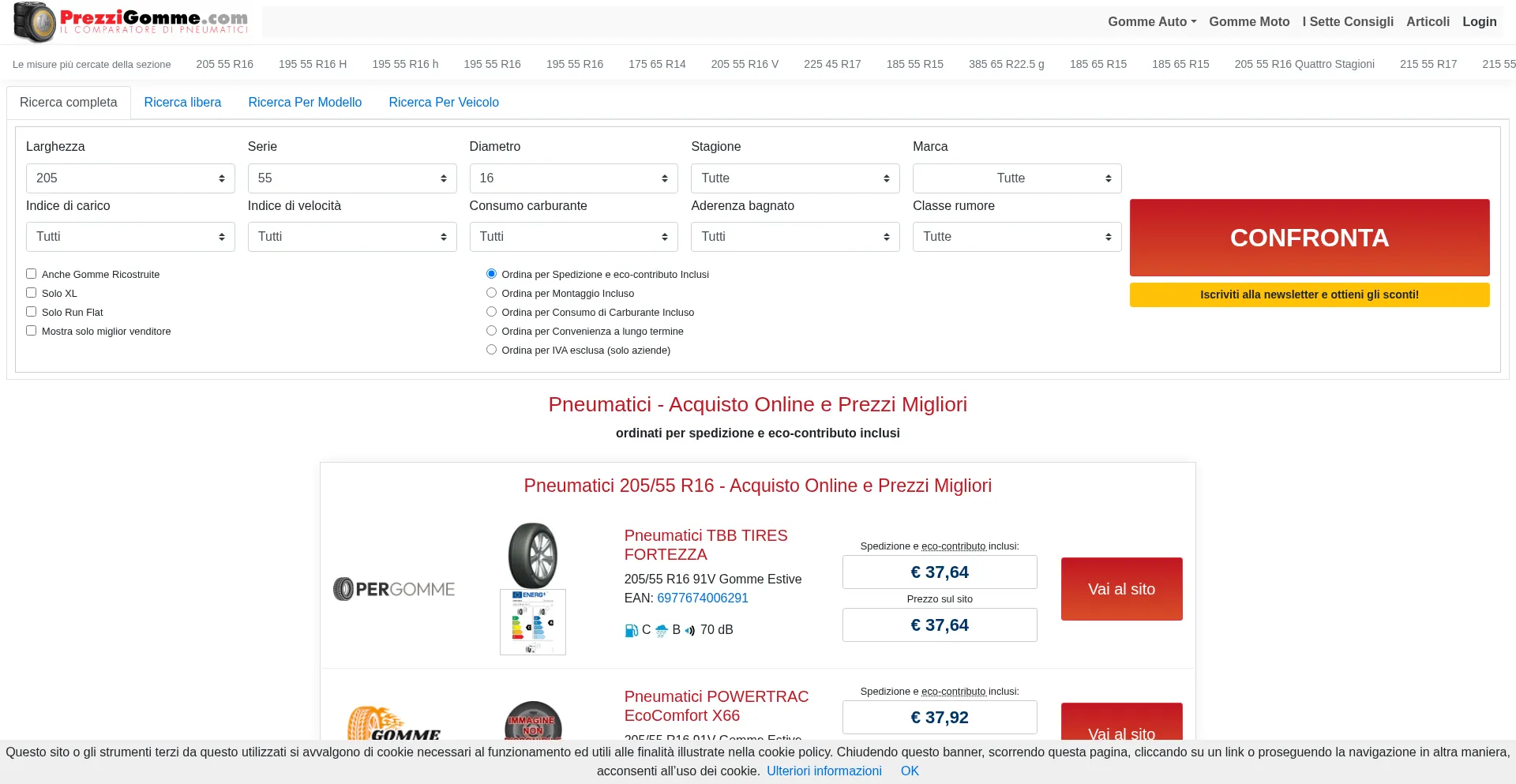Viewport: 1516px width, 784px height.
Task: Open Ulteriori informazioni cookie link
Action: [824, 771]
